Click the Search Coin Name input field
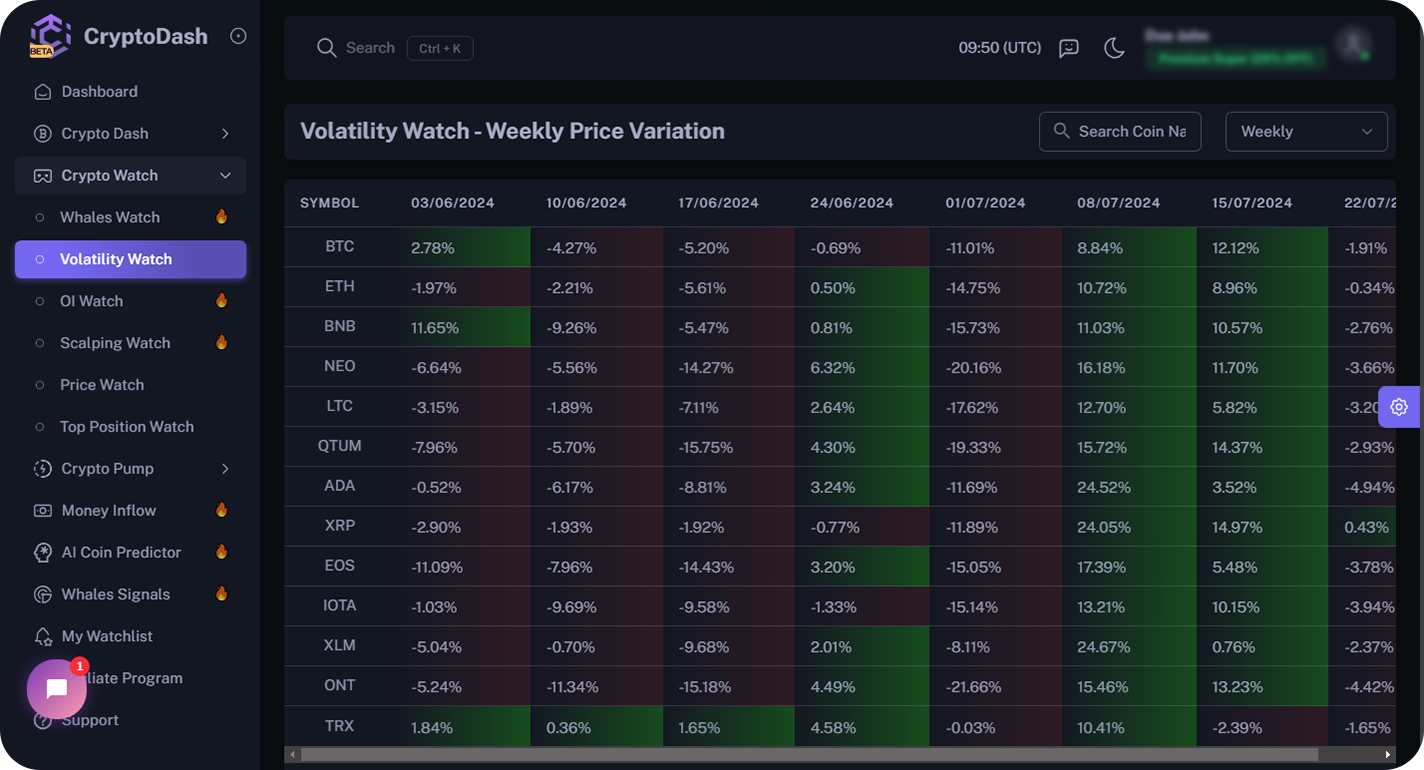The height and width of the screenshot is (770, 1424). (1120, 132)
